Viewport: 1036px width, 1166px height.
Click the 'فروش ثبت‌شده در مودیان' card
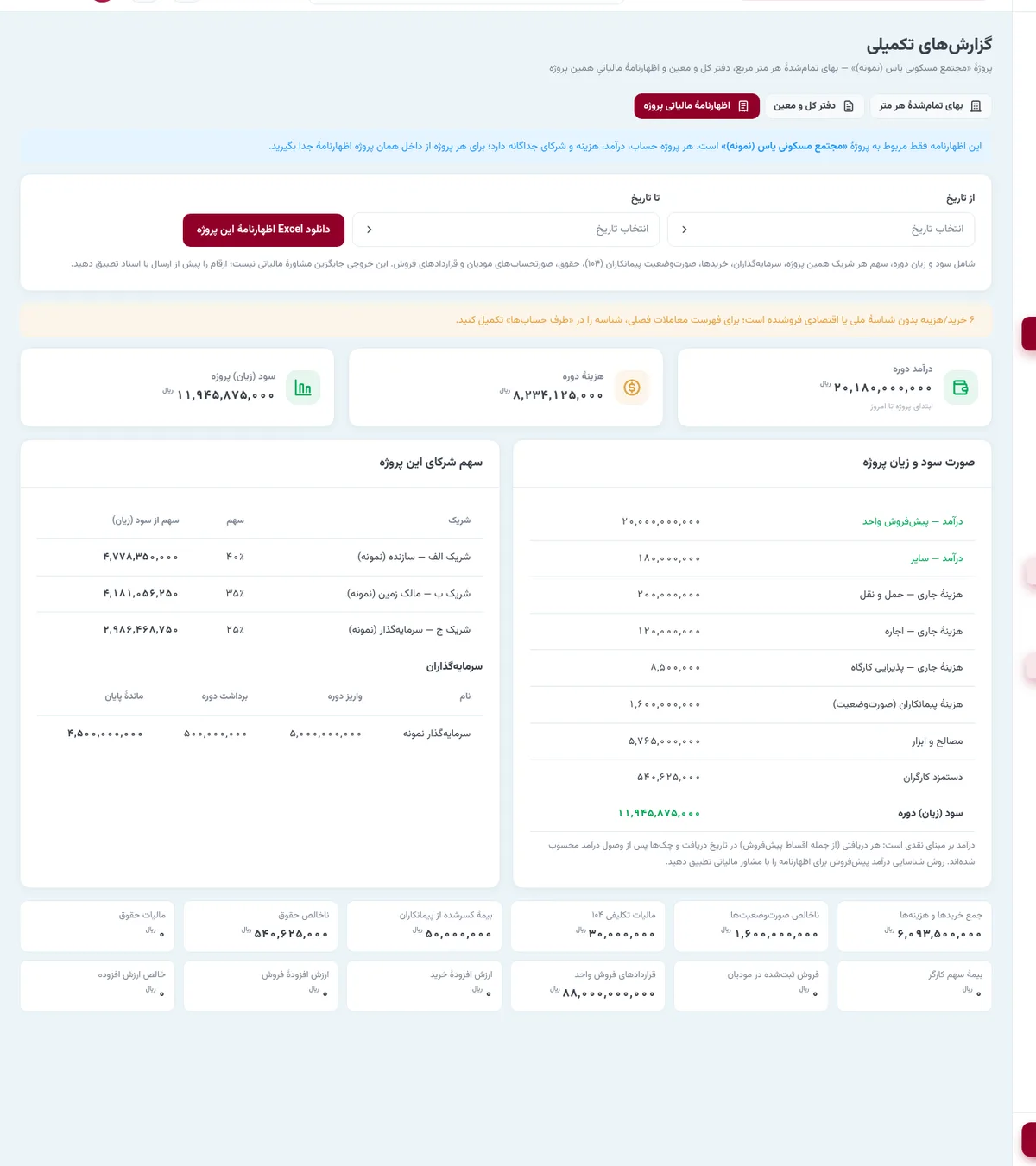tap(751, 986)
